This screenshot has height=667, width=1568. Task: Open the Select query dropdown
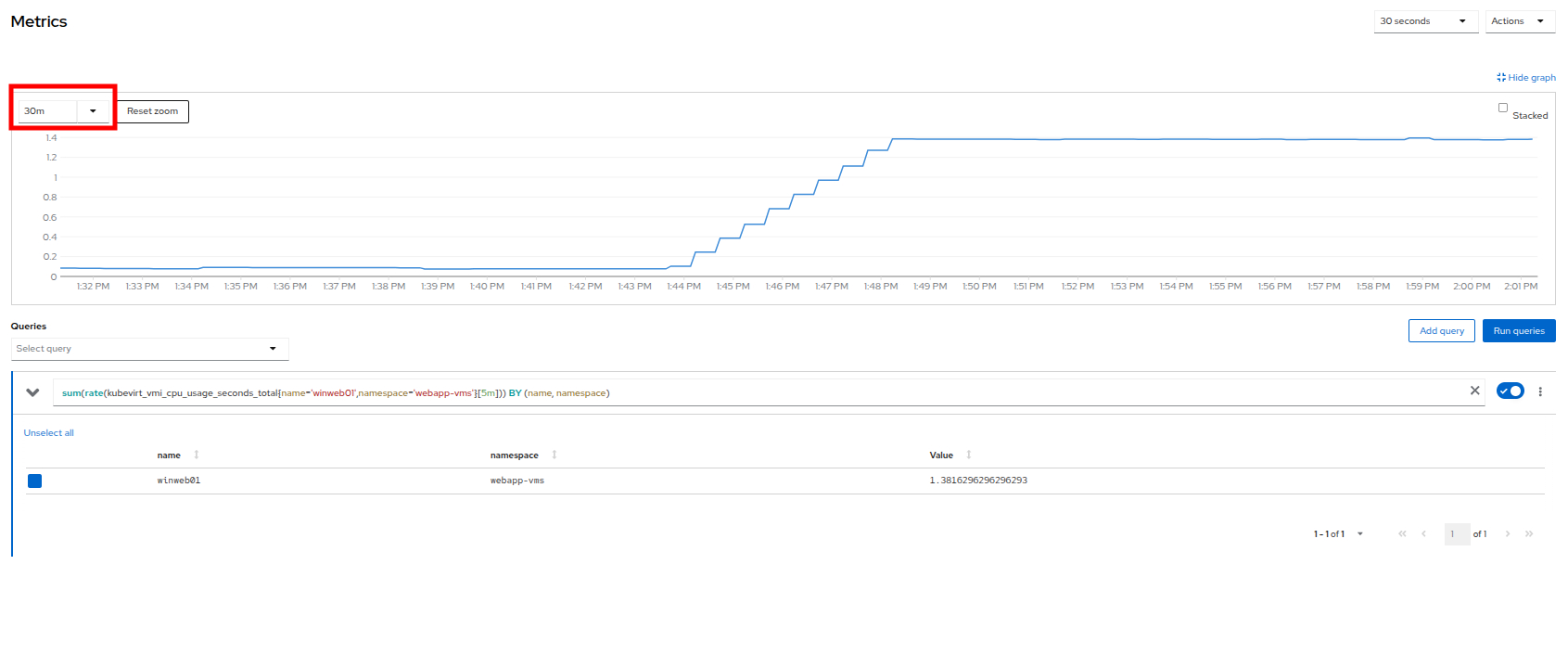click(150, 349)
